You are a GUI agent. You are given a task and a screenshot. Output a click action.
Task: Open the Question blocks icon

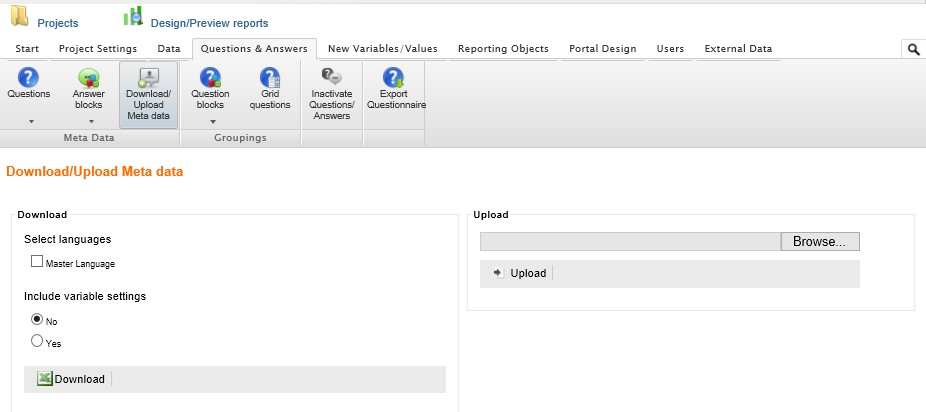210,79
